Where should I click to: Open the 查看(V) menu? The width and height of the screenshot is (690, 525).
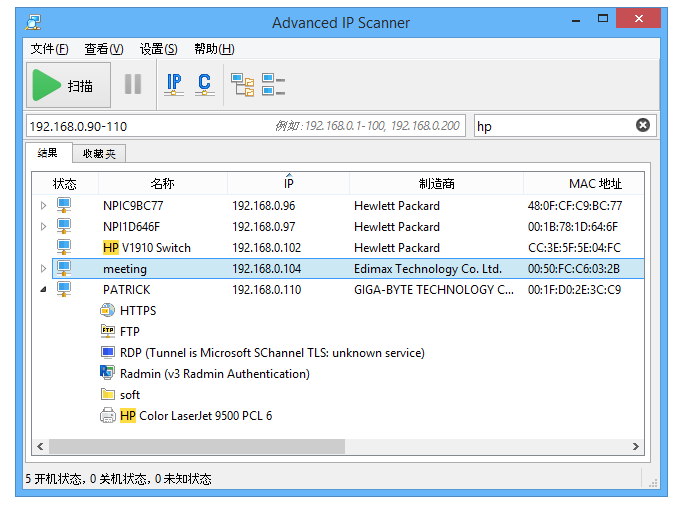104,49
